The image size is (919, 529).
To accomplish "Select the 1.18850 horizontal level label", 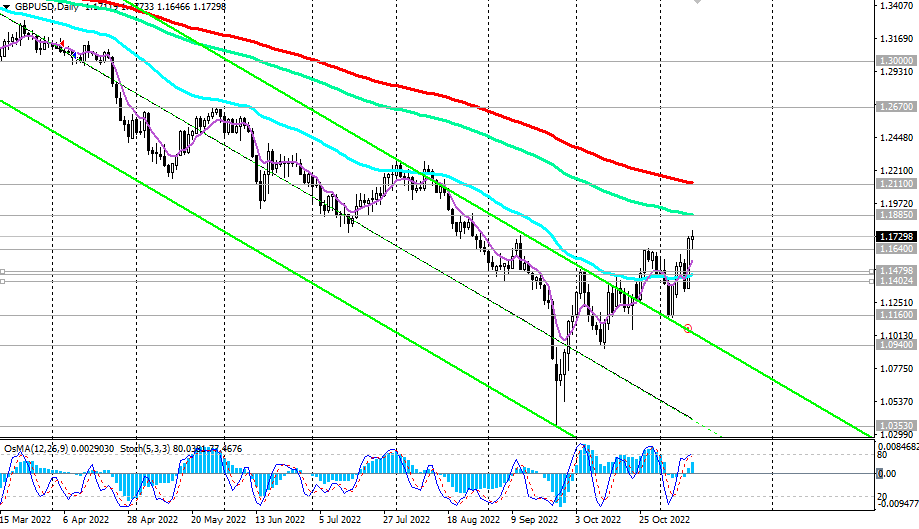I will click(x=896, y=215).
